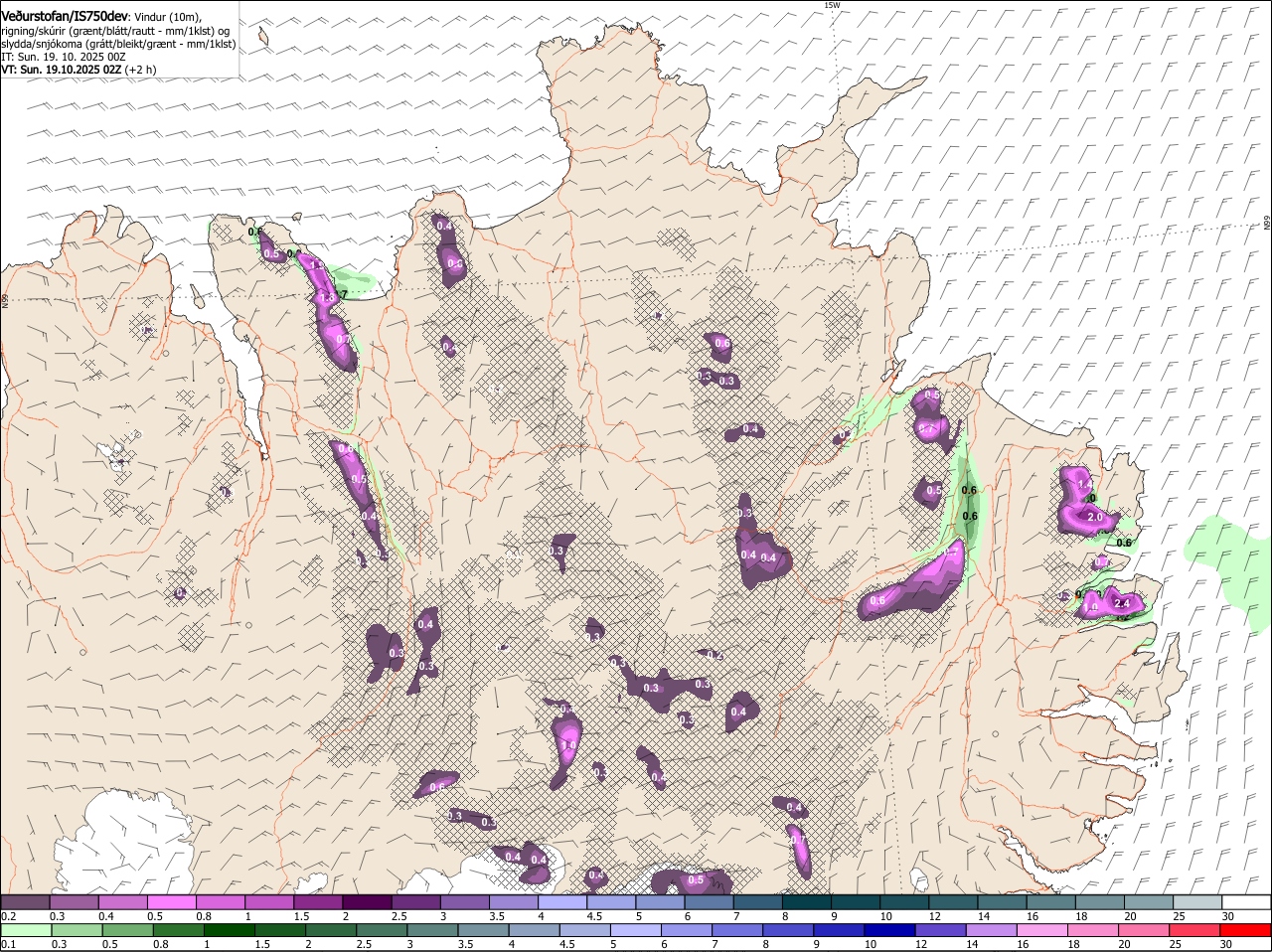The image size is (1272, 952).
Task: Click the 'slydda/snjókoma' legend description line
Action: (118, 44)
